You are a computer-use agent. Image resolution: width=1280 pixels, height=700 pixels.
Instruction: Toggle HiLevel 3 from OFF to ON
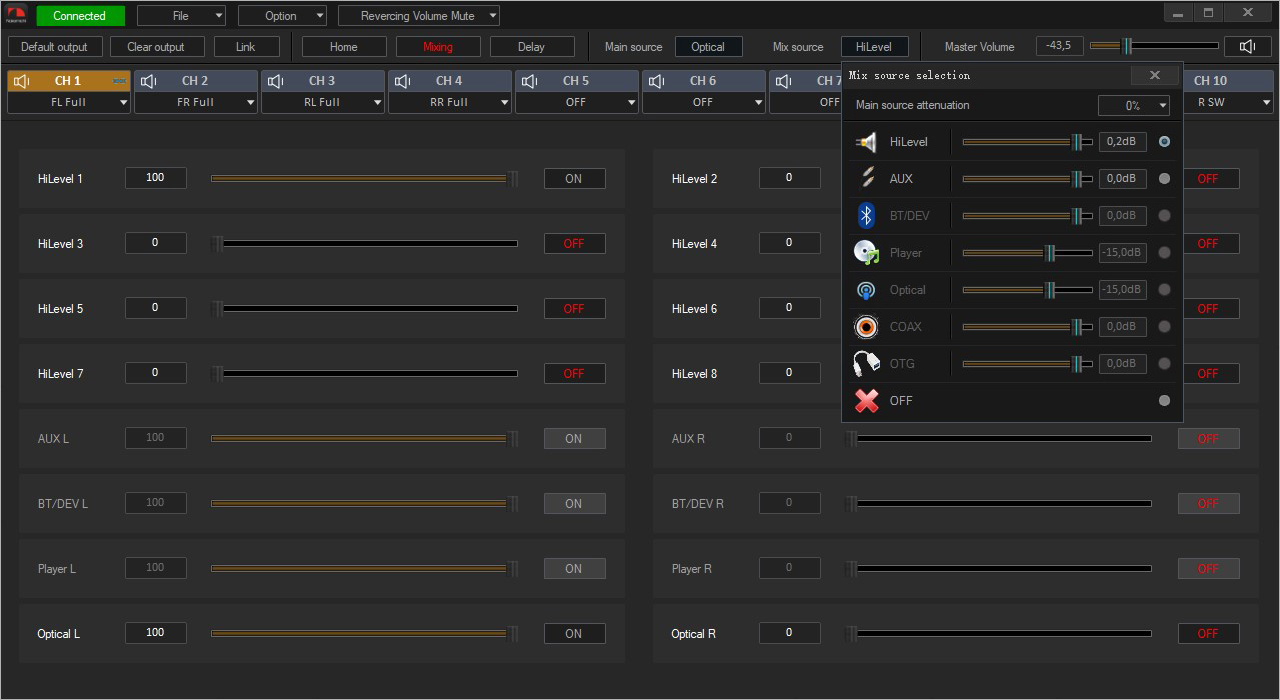574,244
